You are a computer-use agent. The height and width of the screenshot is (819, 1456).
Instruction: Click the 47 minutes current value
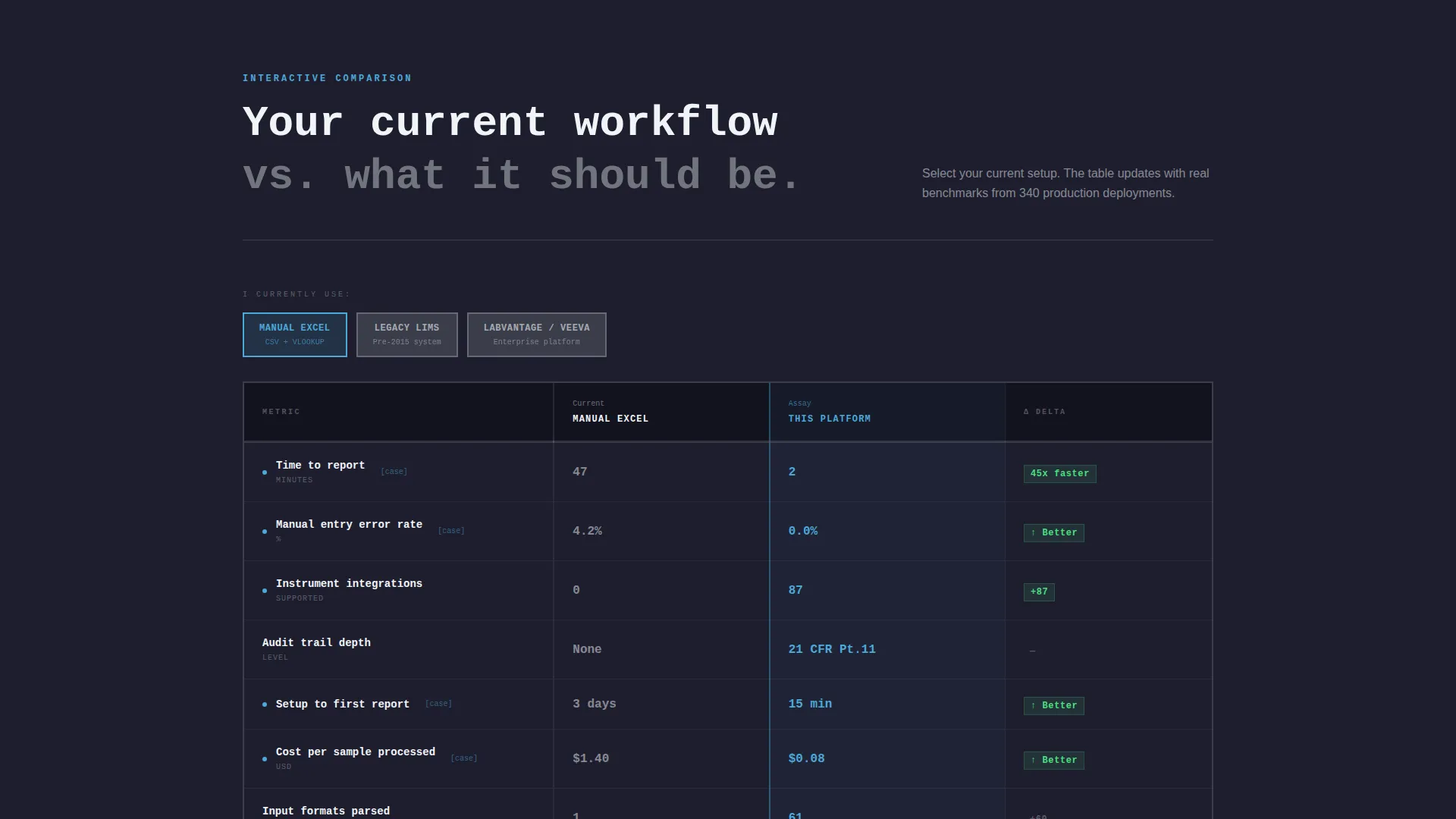580,472
